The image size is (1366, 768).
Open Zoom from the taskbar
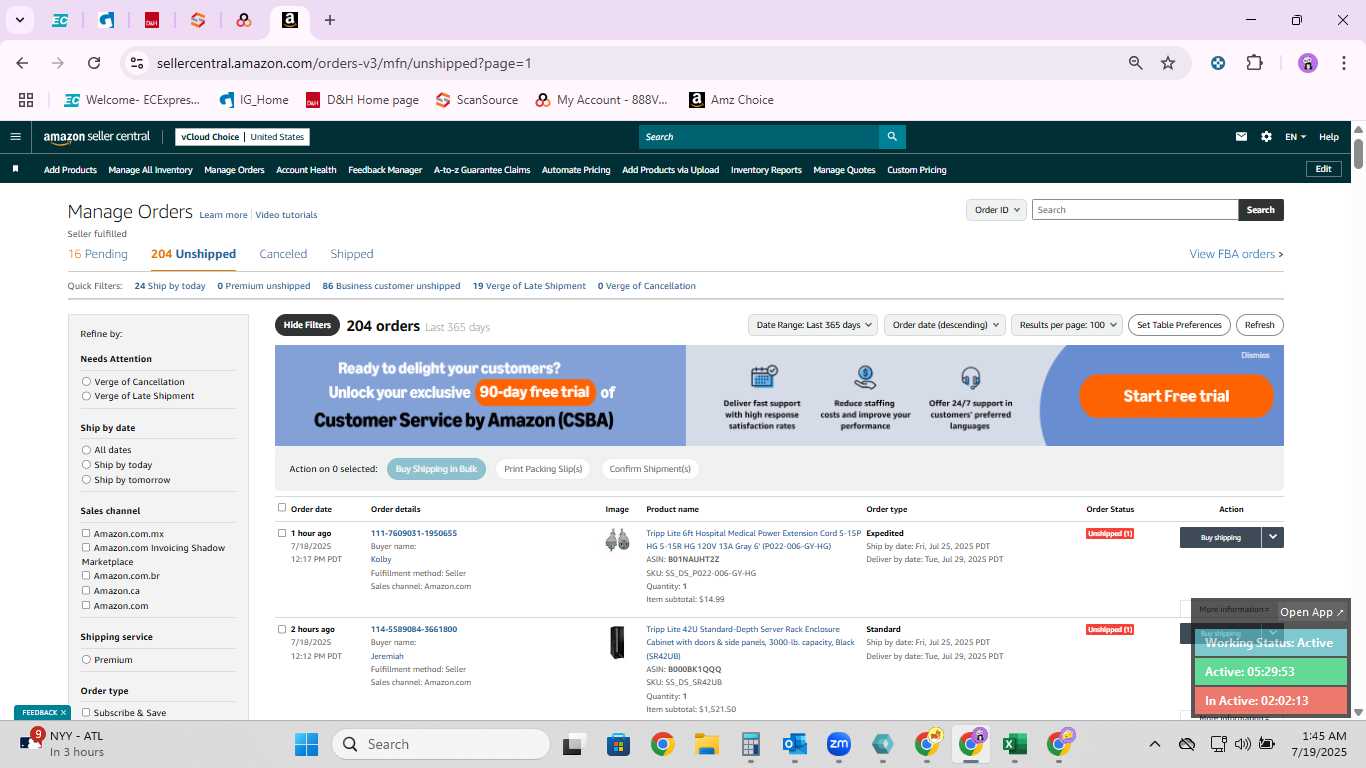coord(838,744)
